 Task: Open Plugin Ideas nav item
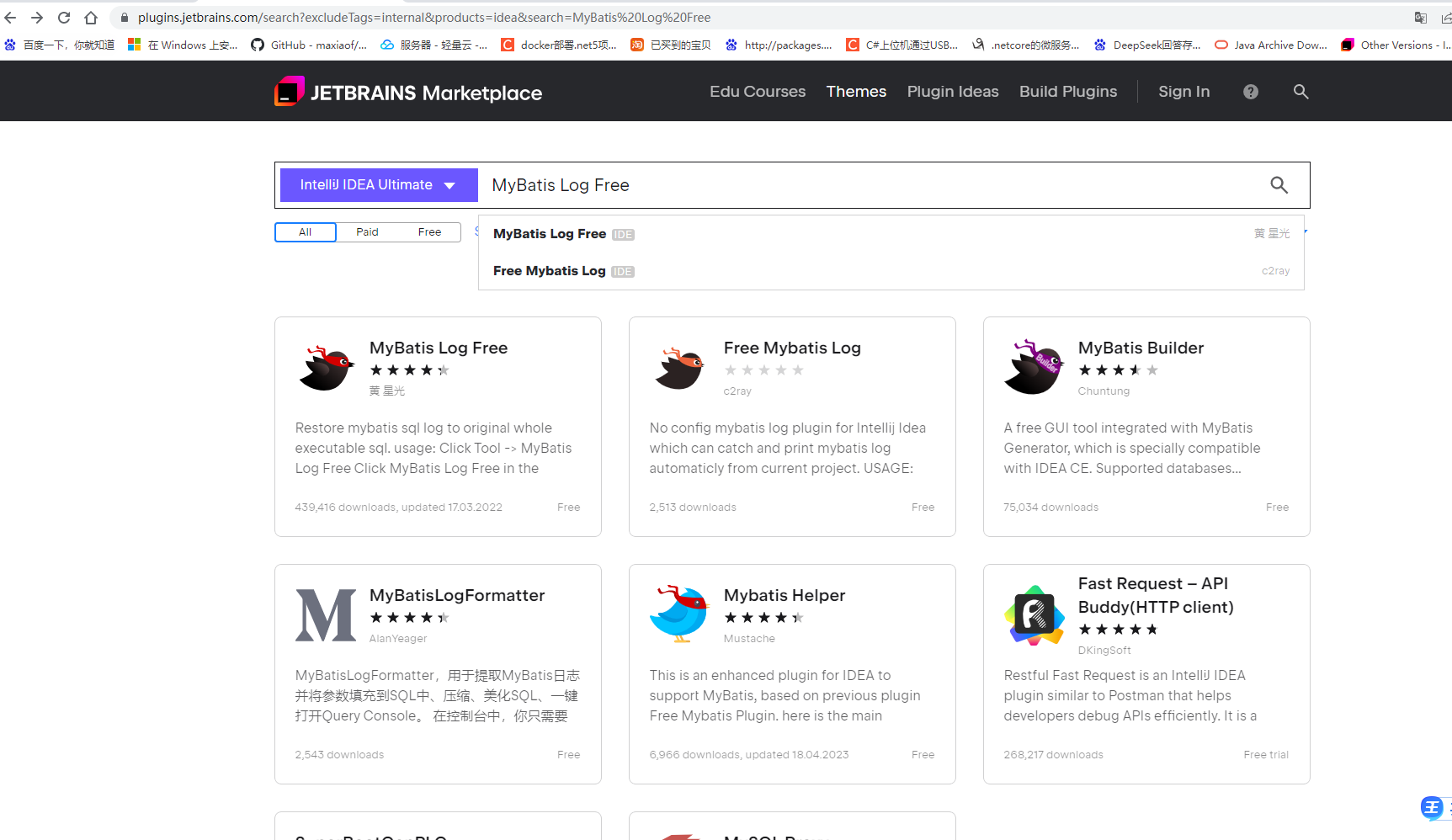(953, 92)
